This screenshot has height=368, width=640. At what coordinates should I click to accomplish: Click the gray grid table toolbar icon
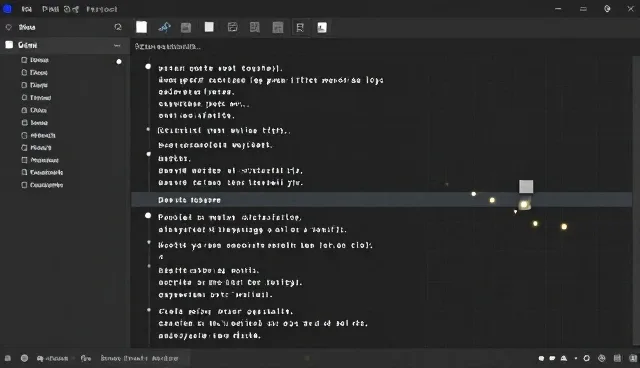278,27
